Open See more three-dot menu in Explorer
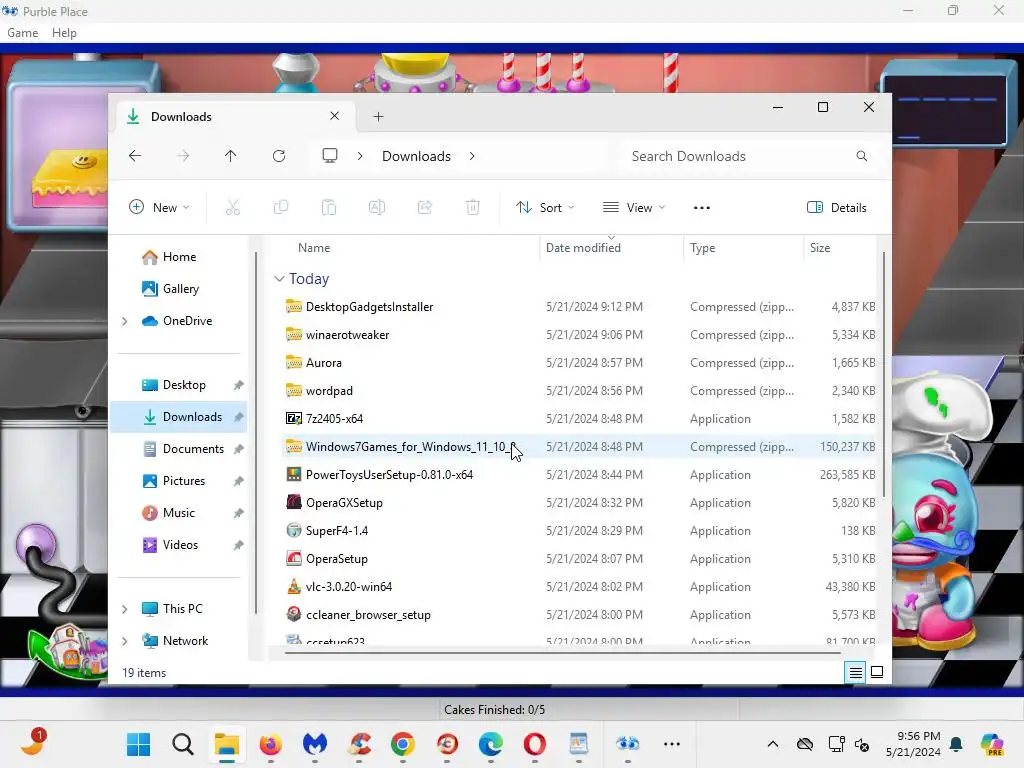Screen dimensions: 1024x768 (701, 208)
